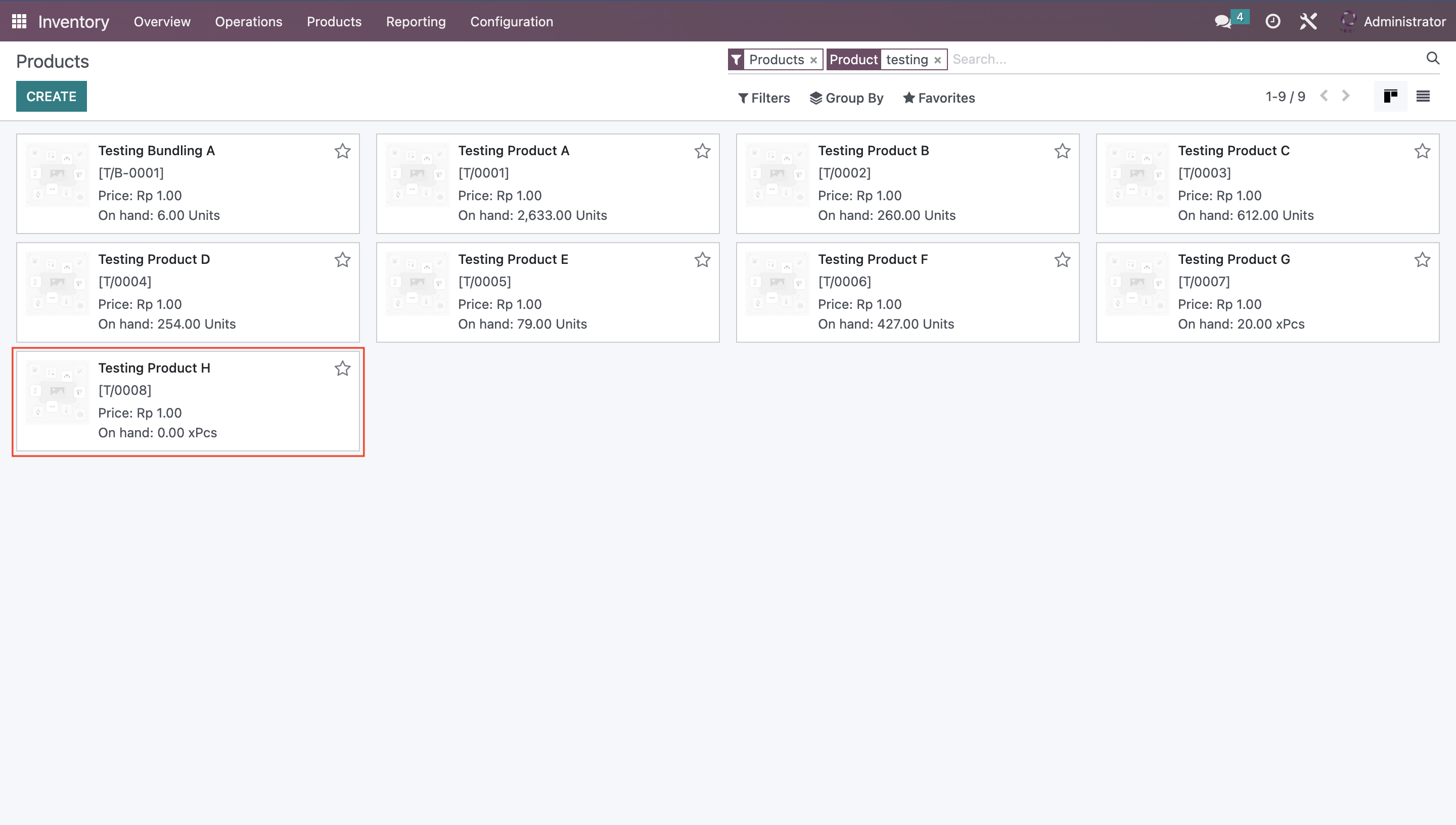Open the Administrator user menu
The width and height of the screenshot is (1456, 825).
pyautogui.click(x=1393, y=22)
